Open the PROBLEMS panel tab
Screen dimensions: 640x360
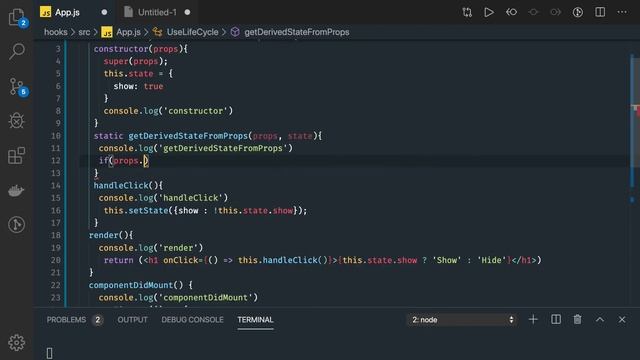tap(66, 320)
